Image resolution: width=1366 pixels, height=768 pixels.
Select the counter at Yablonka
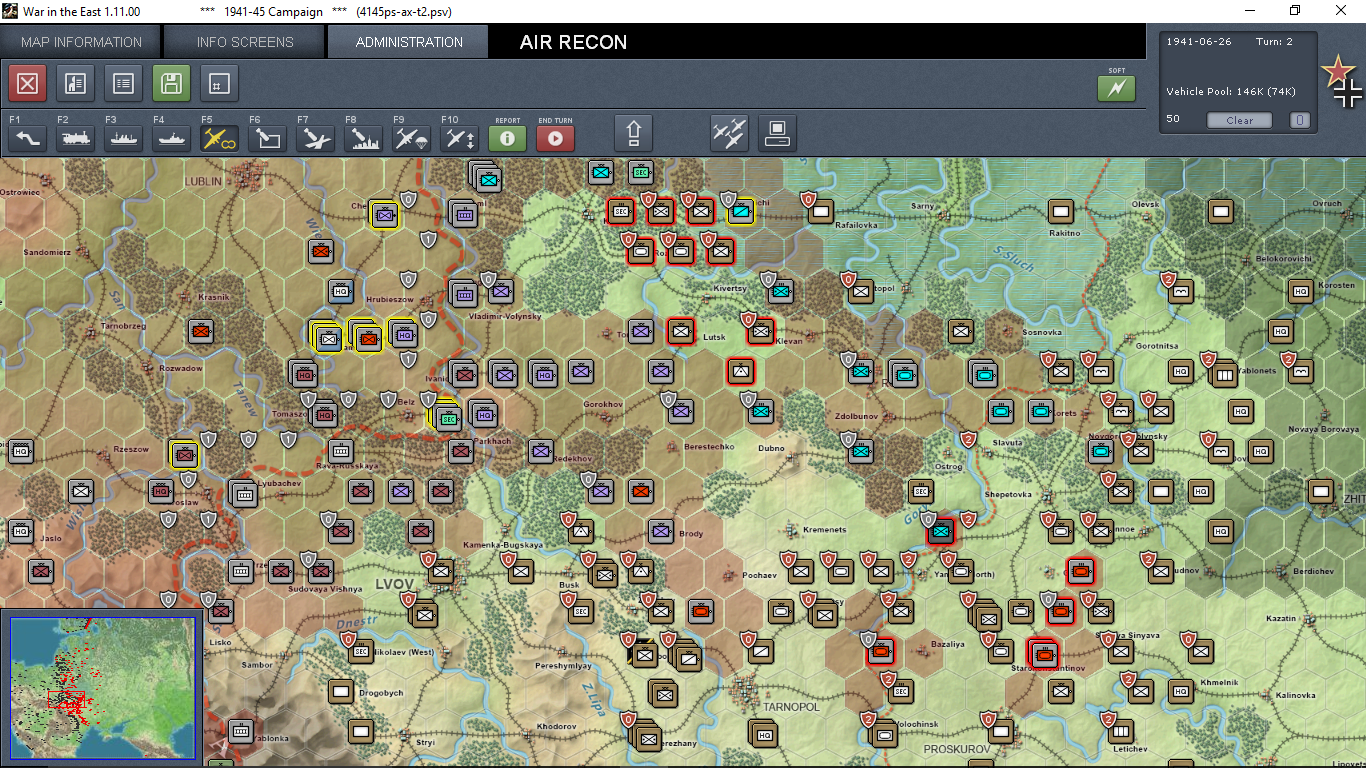tap(240, 731)
